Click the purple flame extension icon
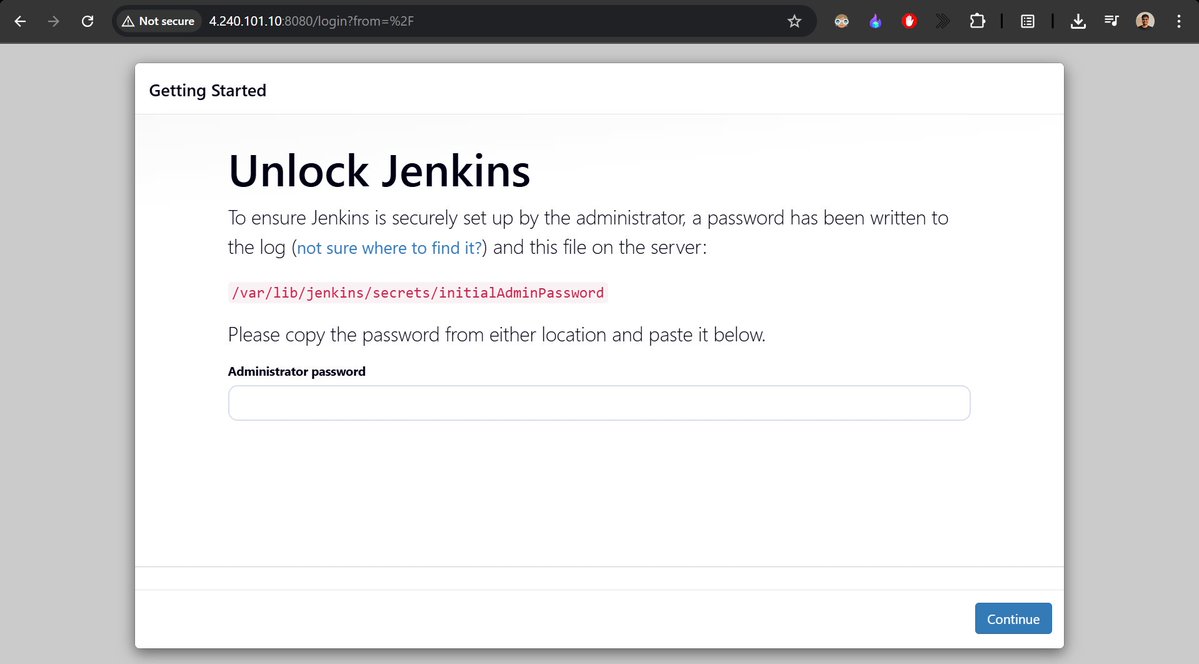Screen dimensions: 1199x664 [x=875, y=20]
